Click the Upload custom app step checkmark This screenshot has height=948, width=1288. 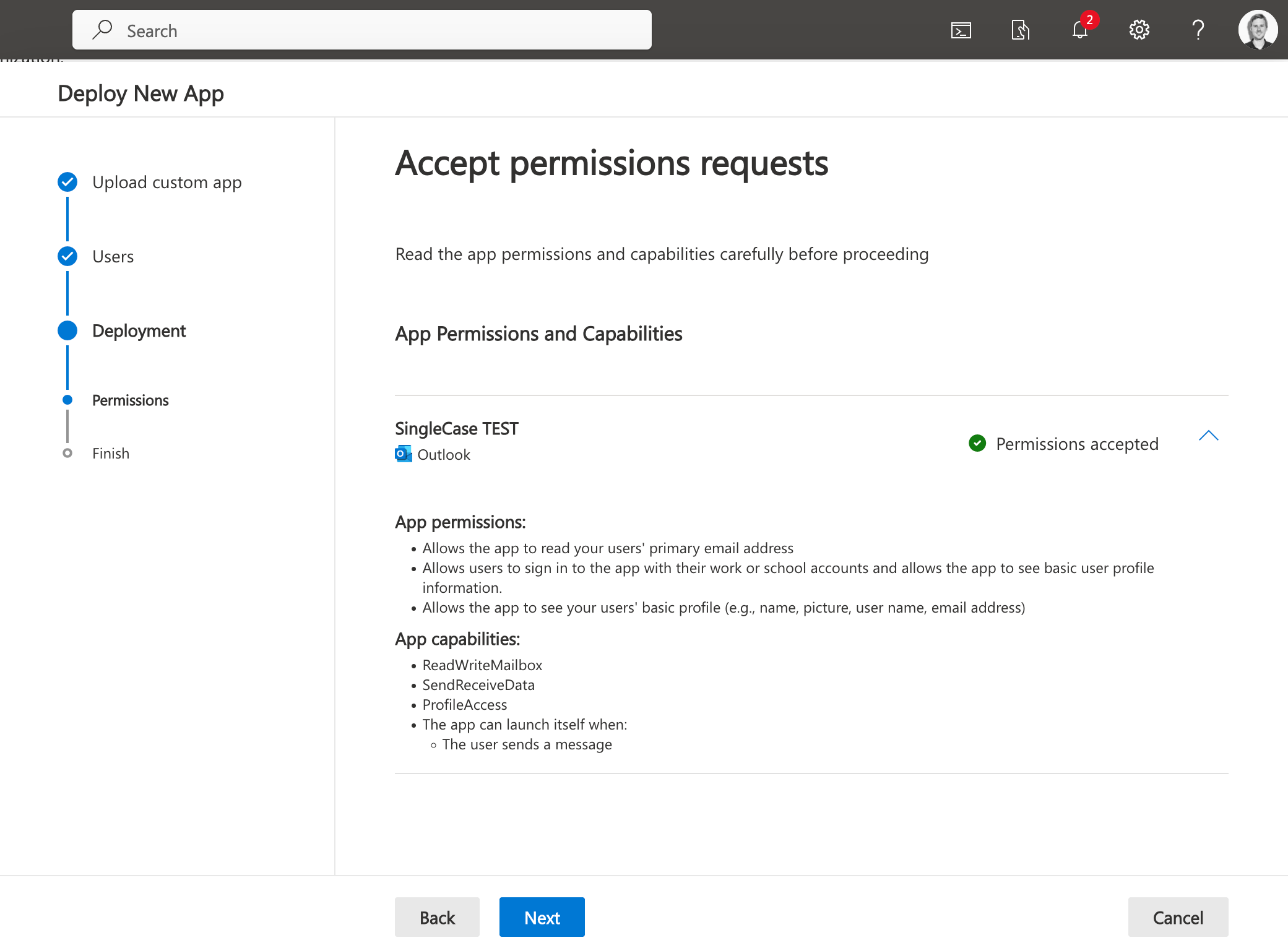67,182
